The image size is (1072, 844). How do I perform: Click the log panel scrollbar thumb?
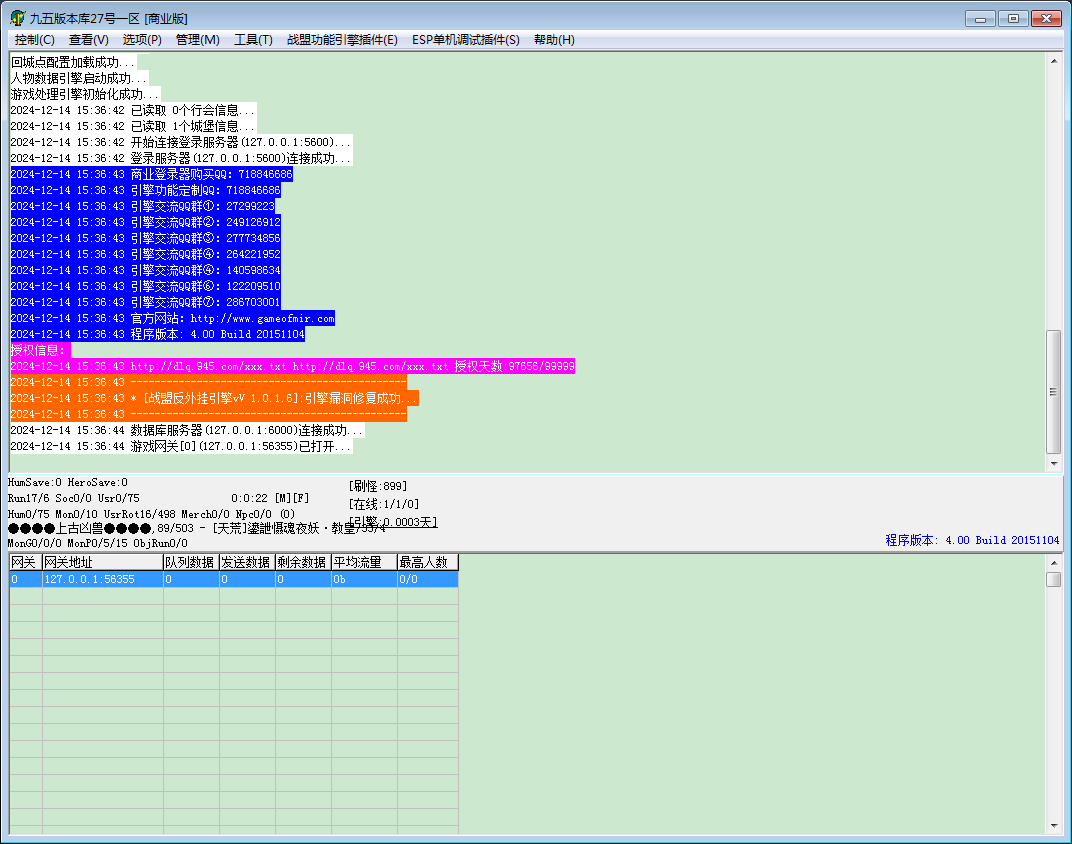[x=1054, y=392]
